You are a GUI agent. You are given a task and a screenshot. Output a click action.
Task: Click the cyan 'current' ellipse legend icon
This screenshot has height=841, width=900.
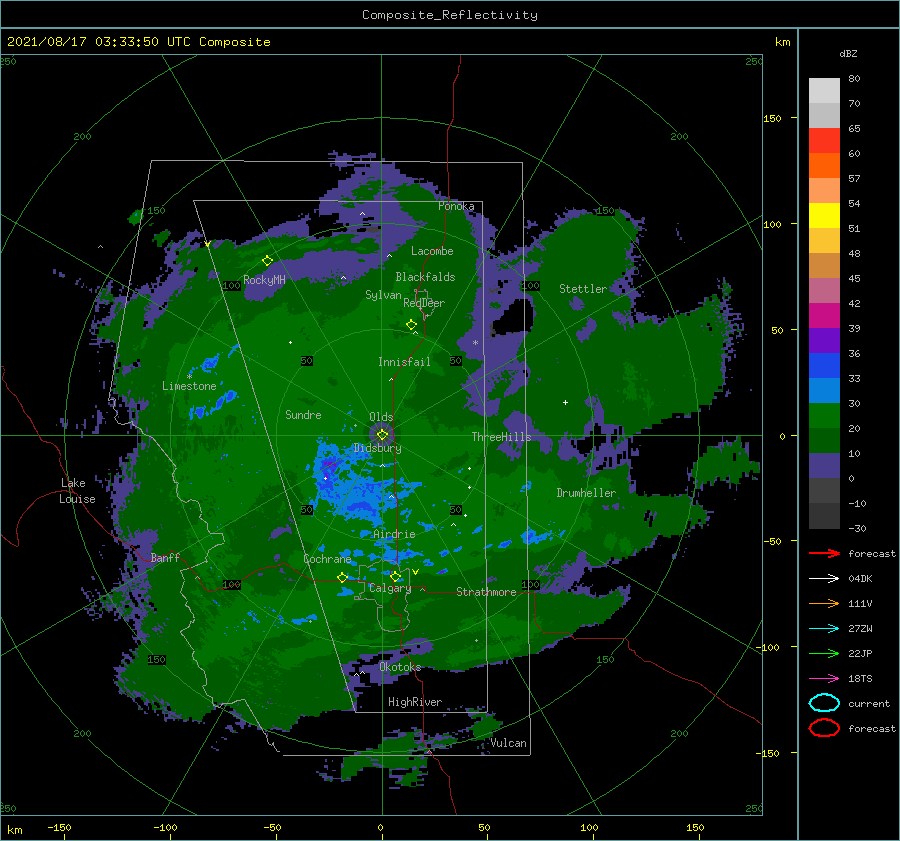point(824,703)
